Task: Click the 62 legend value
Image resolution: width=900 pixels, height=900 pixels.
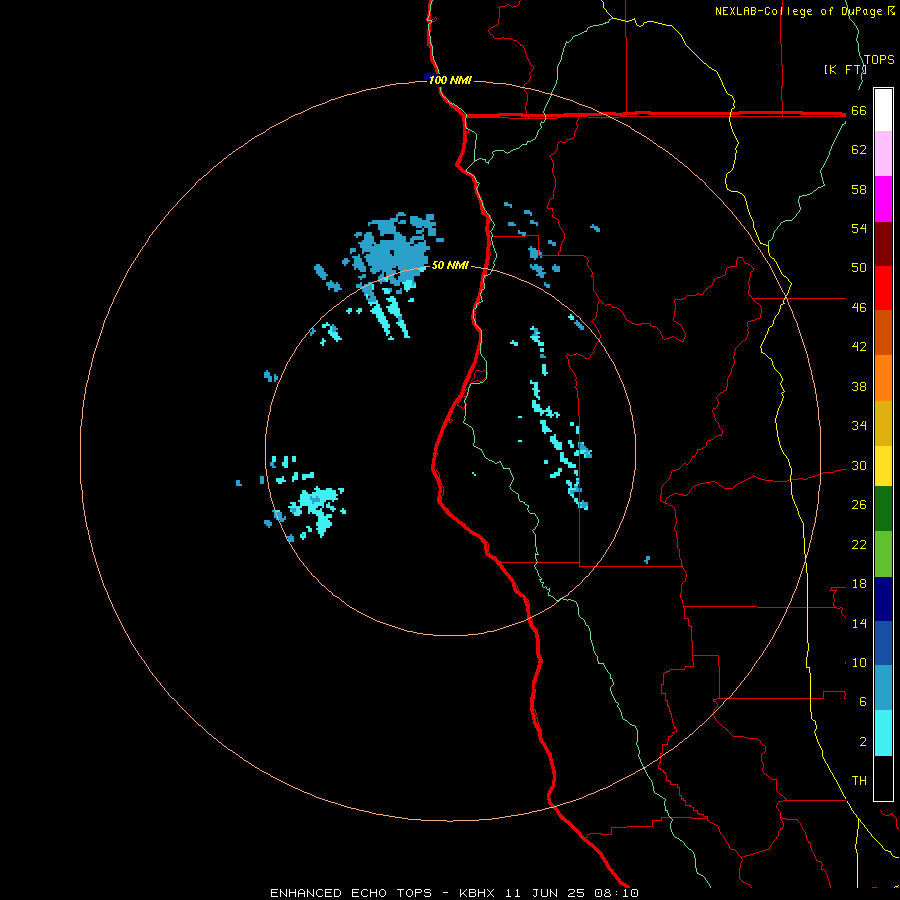Action: tap(859, 150)
